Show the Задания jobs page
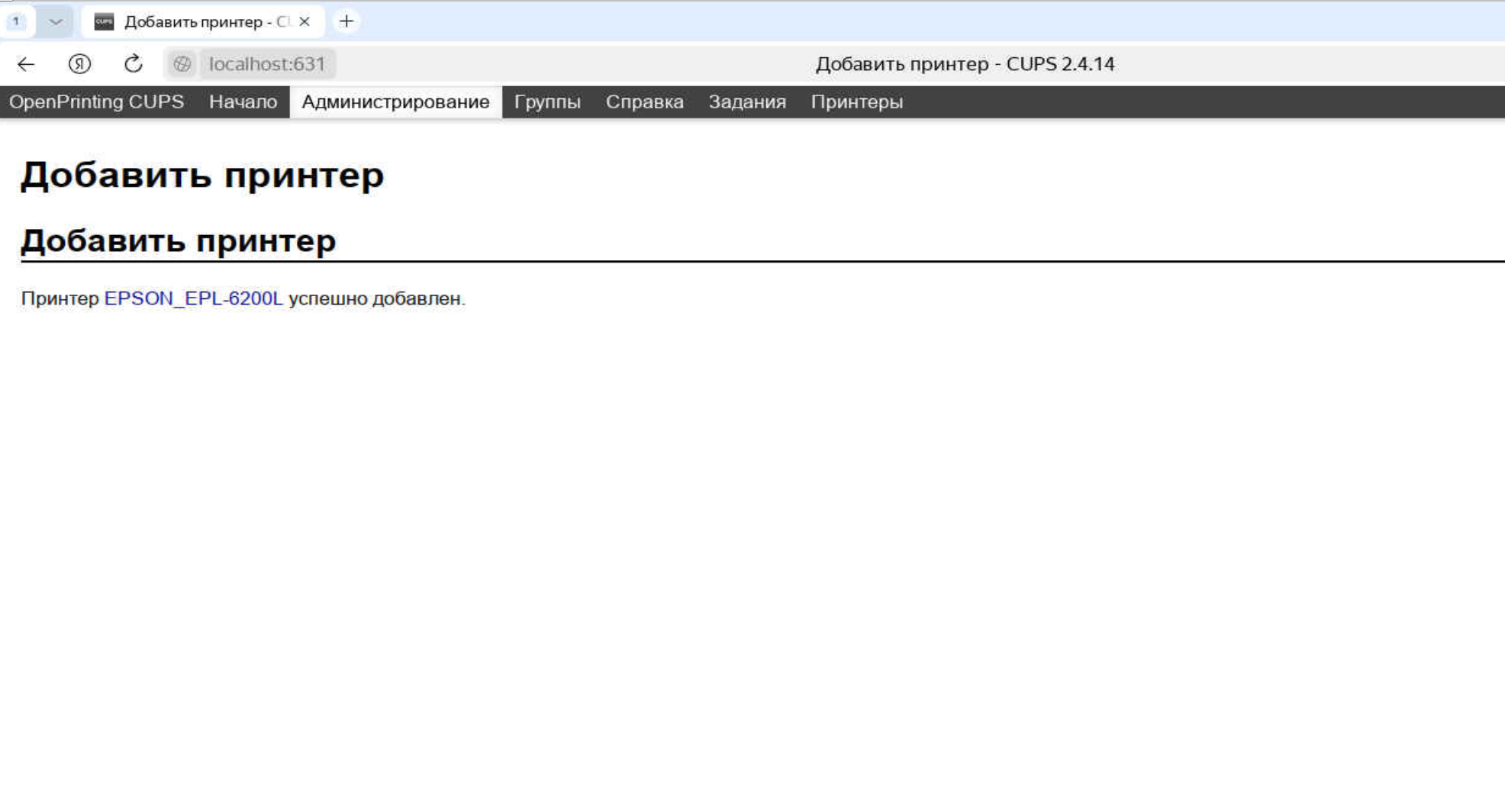This screenshot has width=1505, height=812. pos(746,102)
